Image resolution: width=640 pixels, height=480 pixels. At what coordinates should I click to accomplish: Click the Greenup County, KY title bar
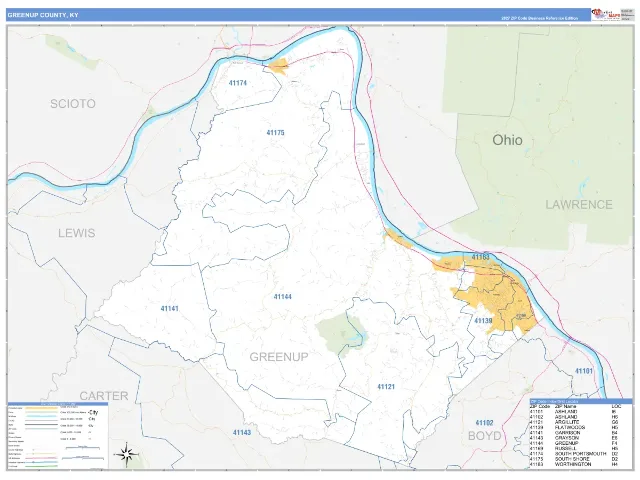click(x=298, y=15)
